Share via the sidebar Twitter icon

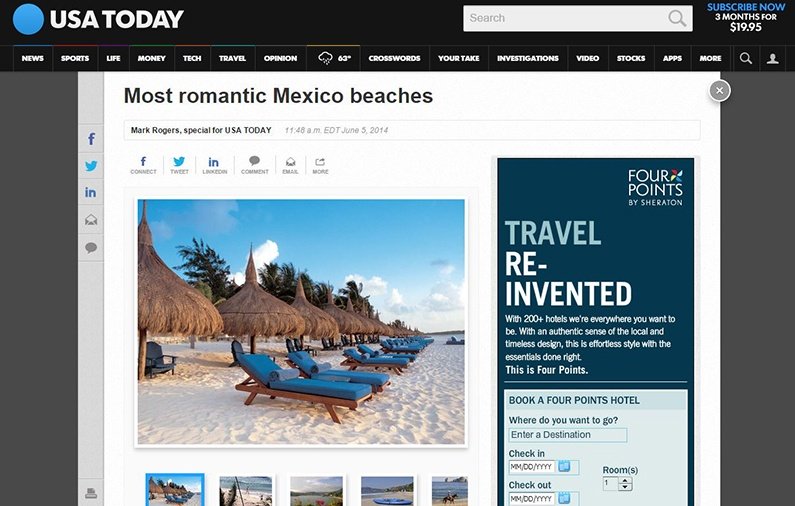[91, 166]
